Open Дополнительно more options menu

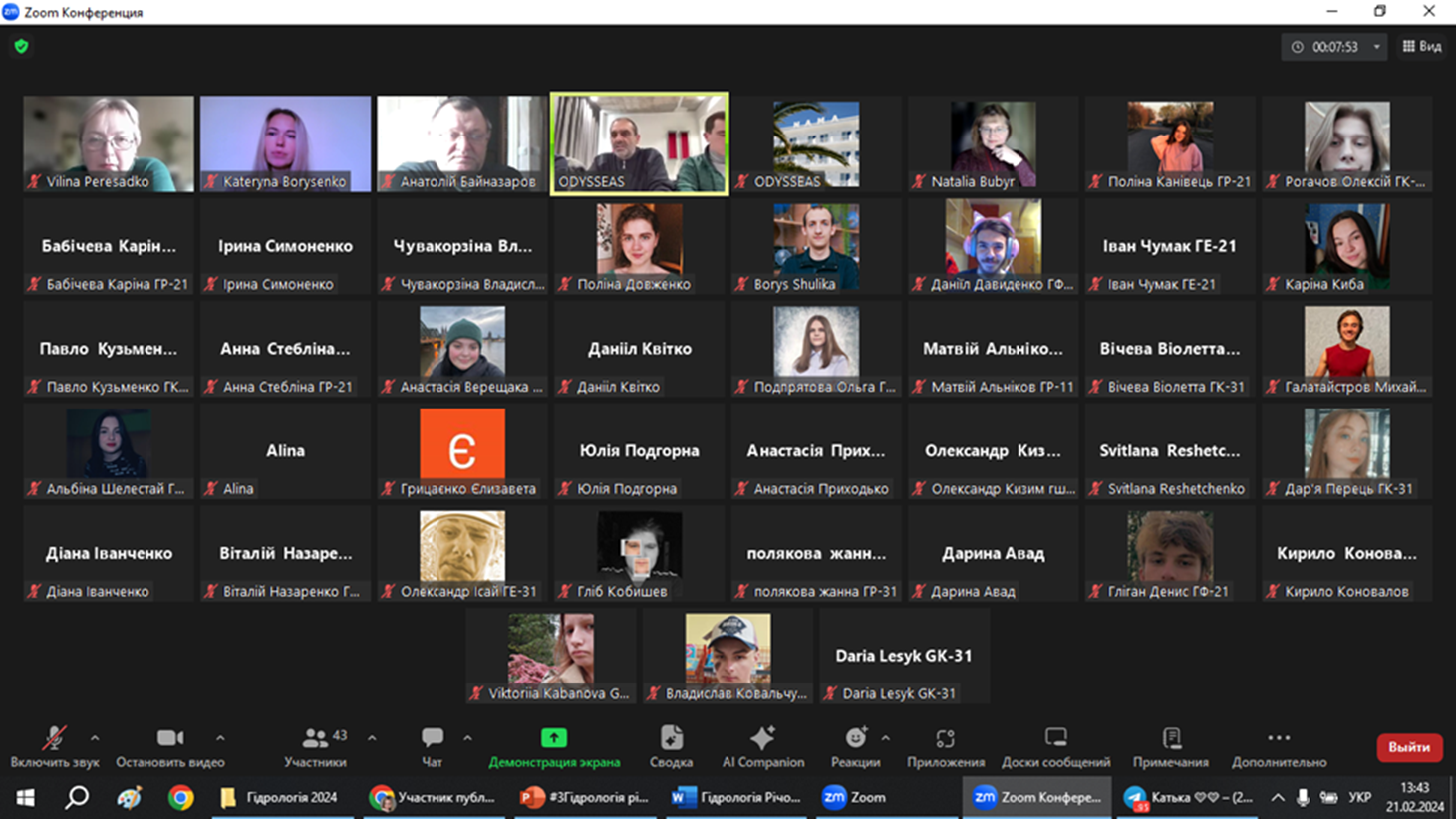pyautogui.click(x=1279, y=746)
